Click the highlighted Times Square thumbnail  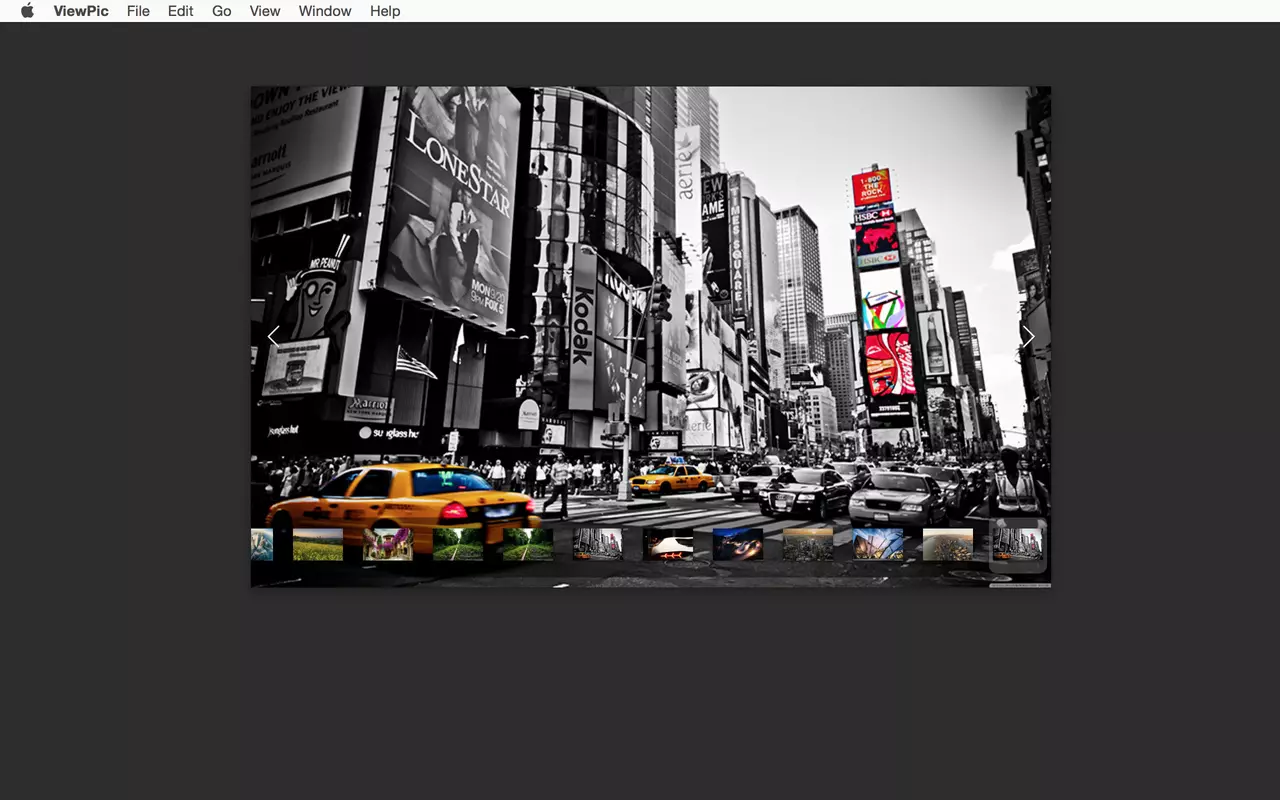[1018, 545]
